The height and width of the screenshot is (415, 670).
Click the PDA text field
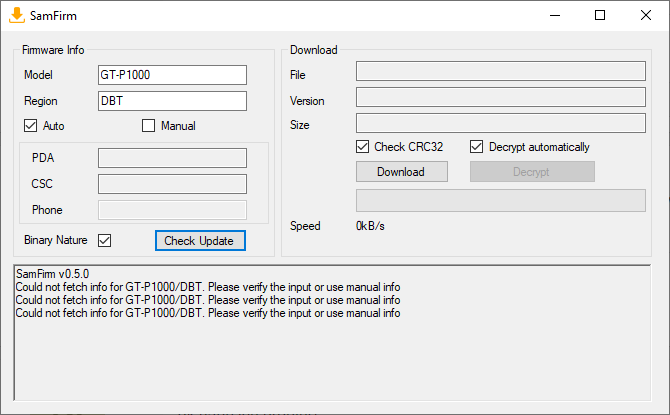[x=172, y=158]
